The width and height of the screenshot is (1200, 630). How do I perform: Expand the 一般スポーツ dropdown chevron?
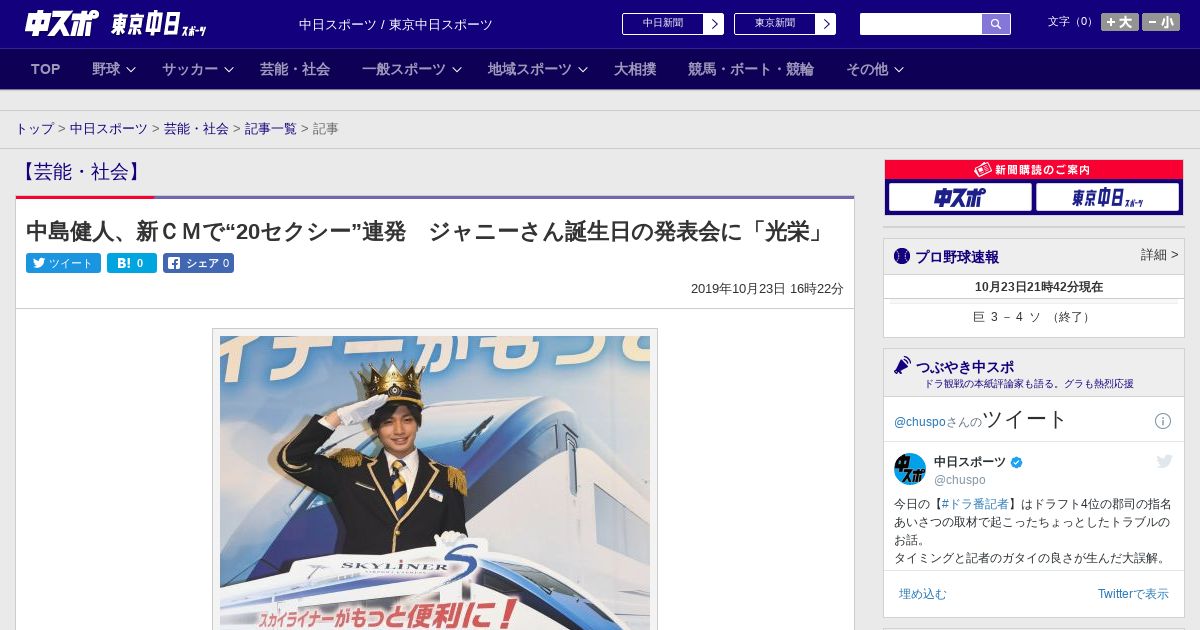[x=457, y=69]
